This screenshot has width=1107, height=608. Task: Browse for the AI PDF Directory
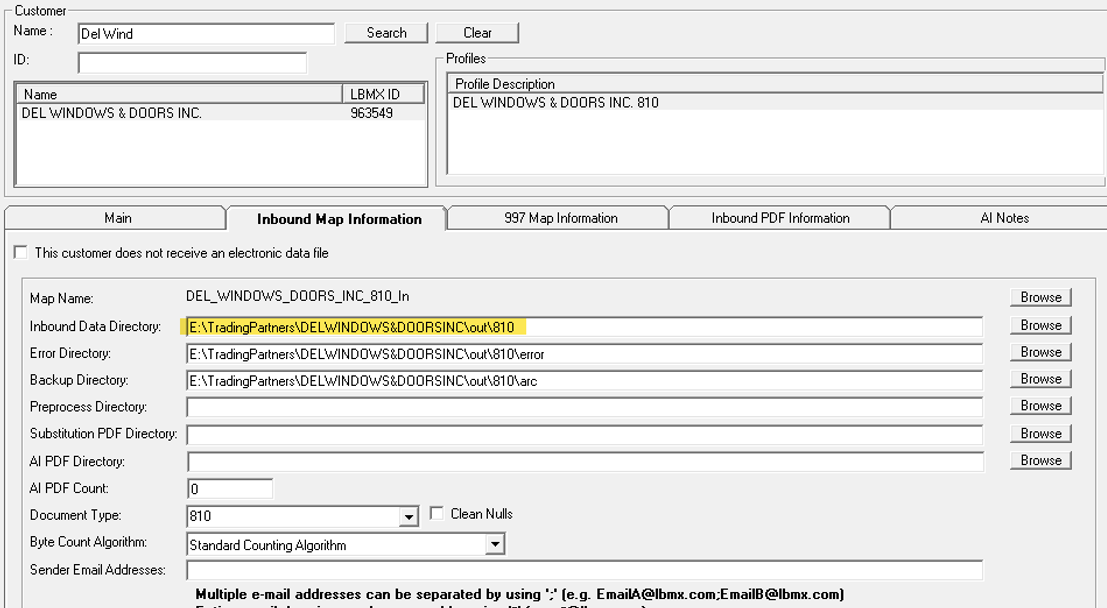click(1041, 460)
